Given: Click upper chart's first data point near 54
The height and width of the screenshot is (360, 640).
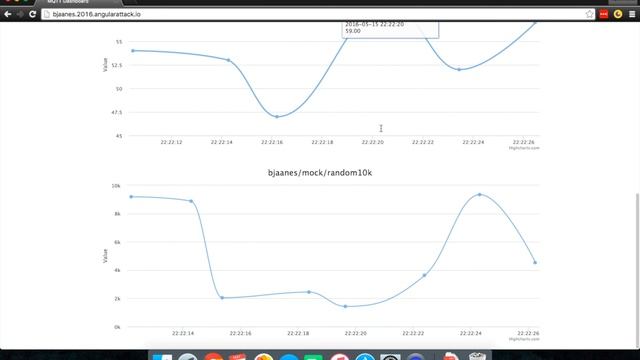Looking at the screenshot, I should pyautogui.click(x=133, y=51).
